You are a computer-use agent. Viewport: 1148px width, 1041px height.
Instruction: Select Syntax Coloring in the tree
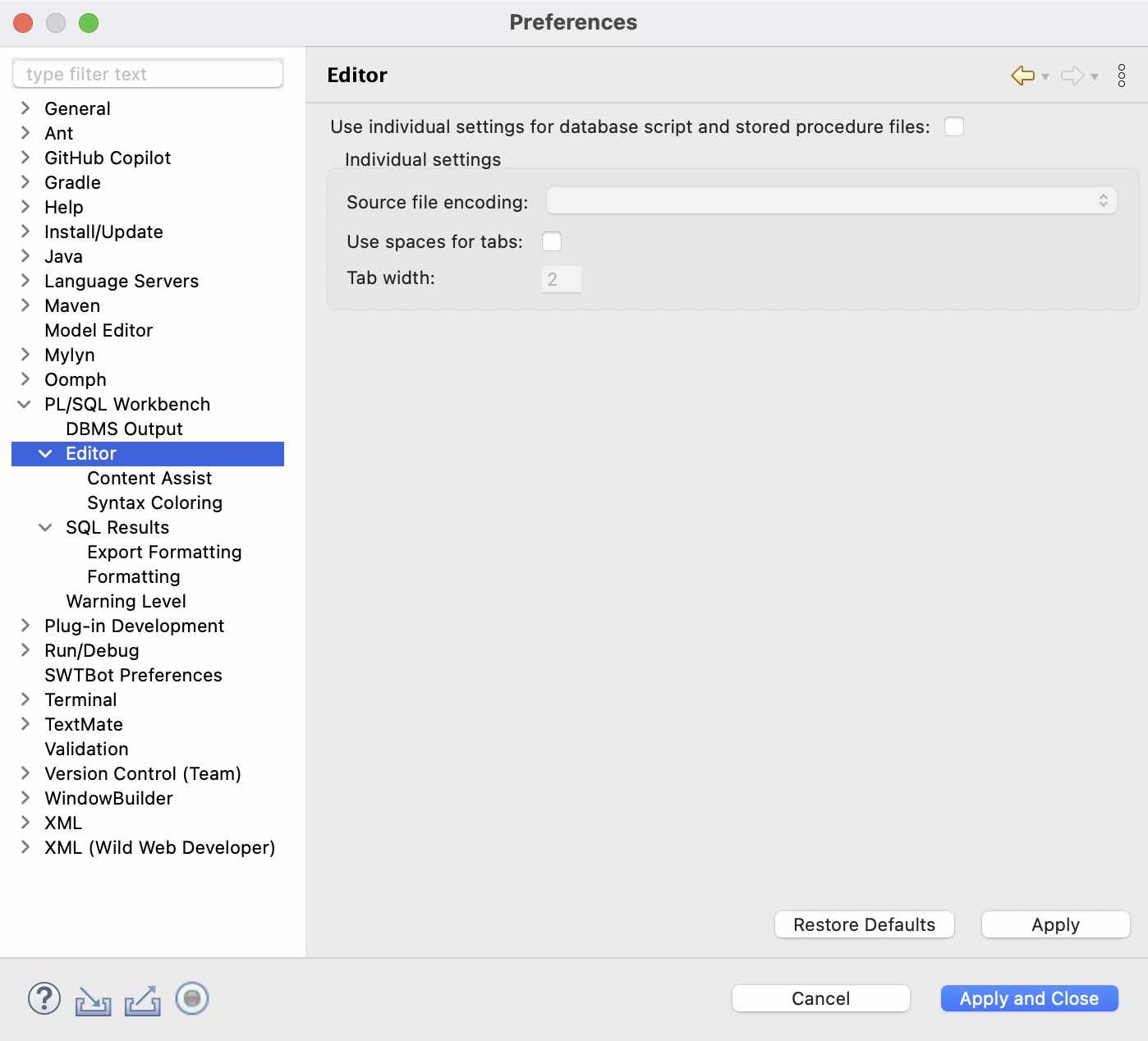point(154,502)
